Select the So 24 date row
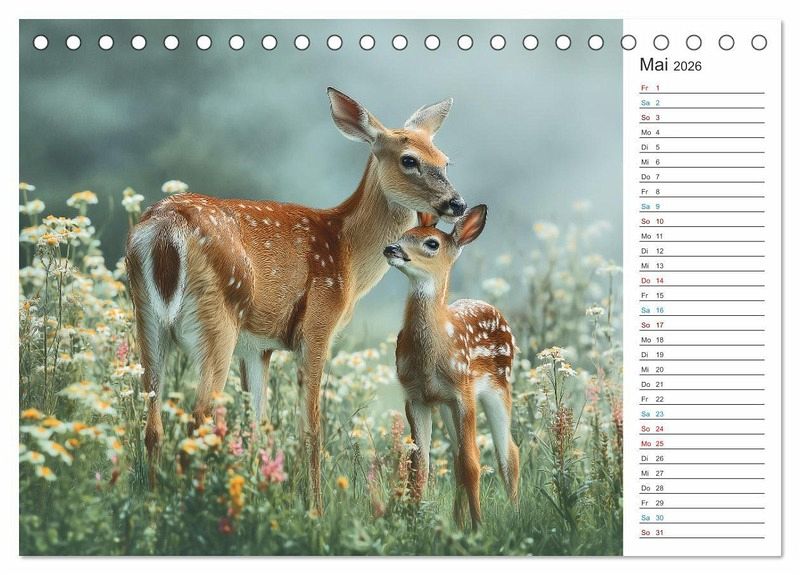The image size is (800, 575). pyautogui.click(x=700, y=429)
